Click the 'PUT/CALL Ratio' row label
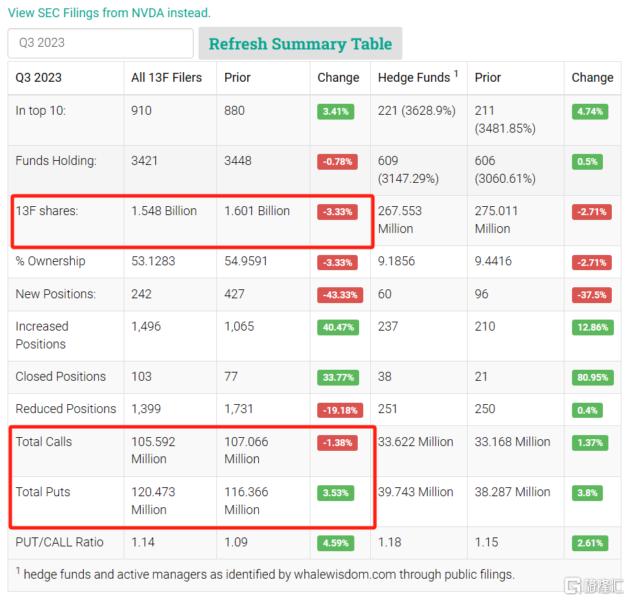 (x=59, y=542)
